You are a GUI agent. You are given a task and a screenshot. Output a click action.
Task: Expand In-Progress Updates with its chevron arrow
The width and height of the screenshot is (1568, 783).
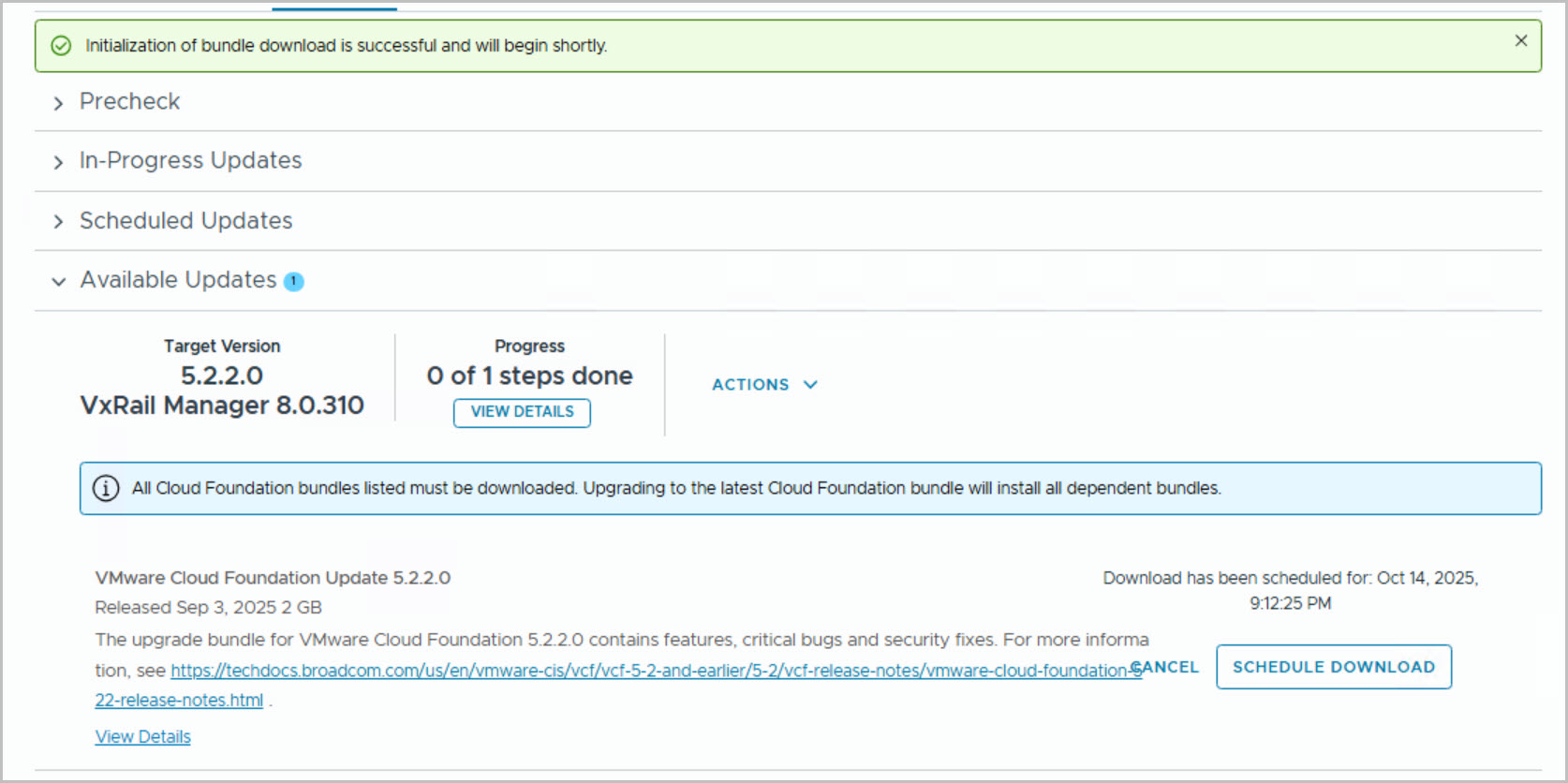click(58, 162)
